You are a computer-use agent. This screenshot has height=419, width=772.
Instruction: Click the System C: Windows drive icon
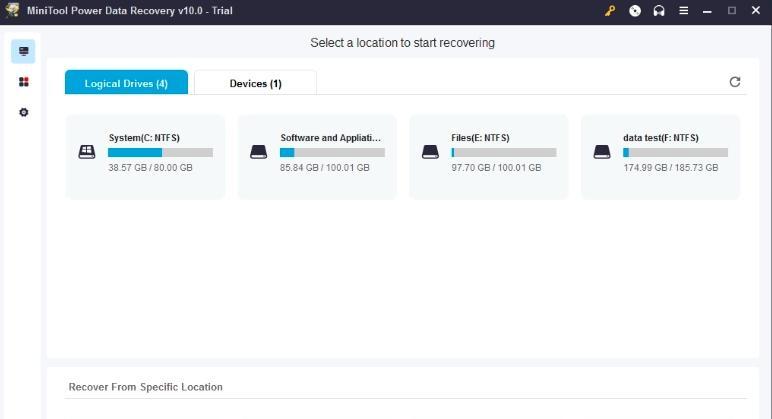pos(87,152)
